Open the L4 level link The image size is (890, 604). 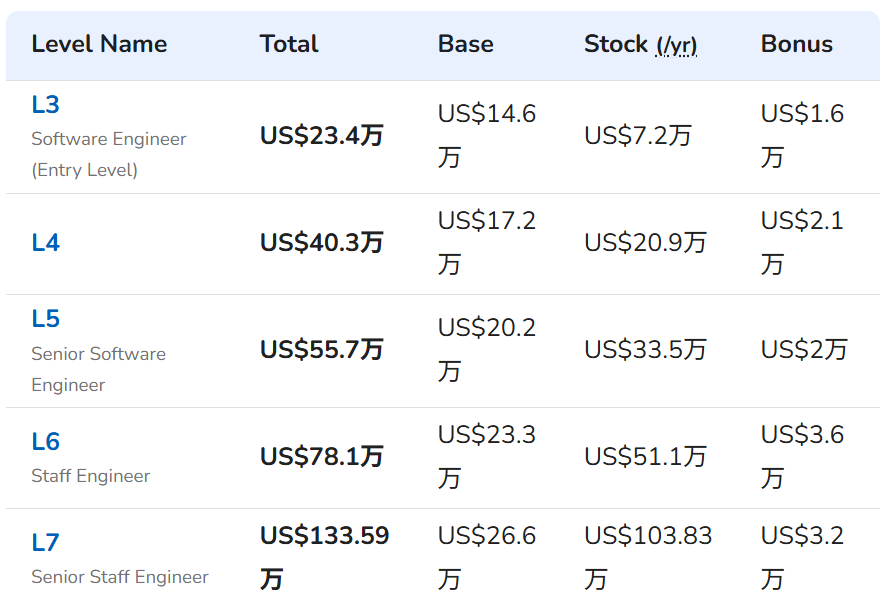[45, 243]
